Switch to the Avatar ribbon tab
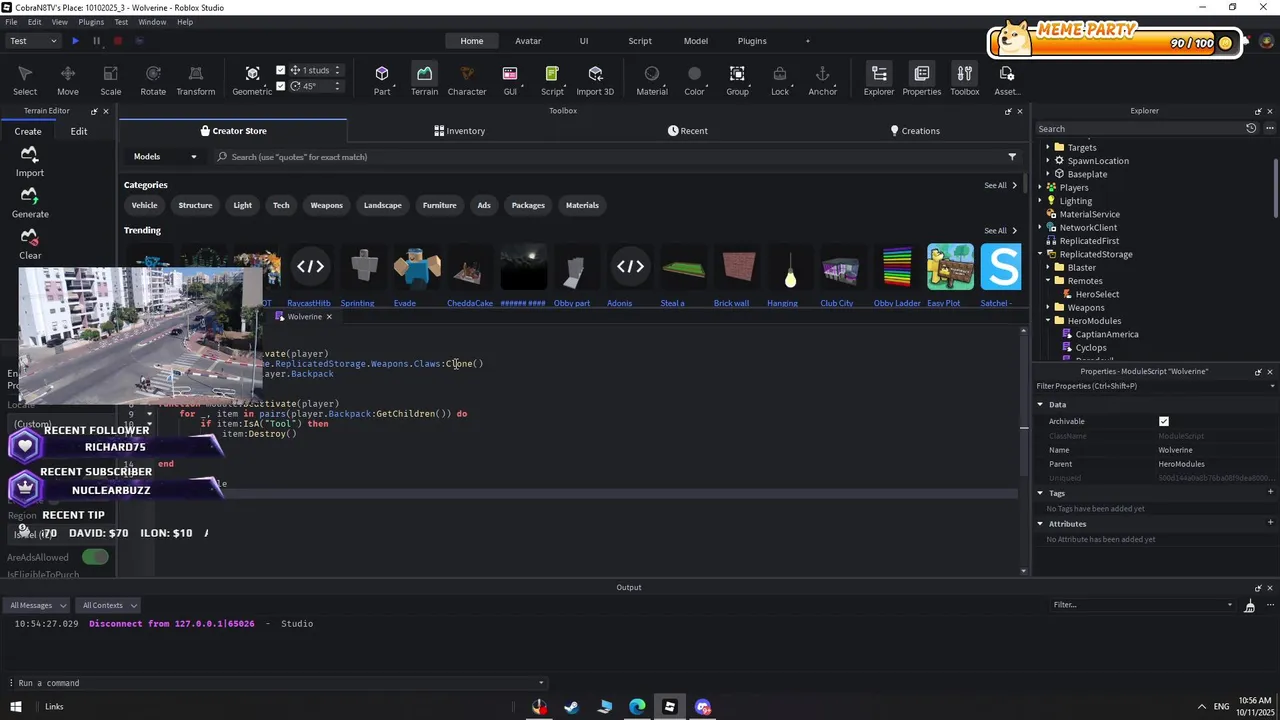Viewport: 1280px width, 720px height. coord(528,41)
